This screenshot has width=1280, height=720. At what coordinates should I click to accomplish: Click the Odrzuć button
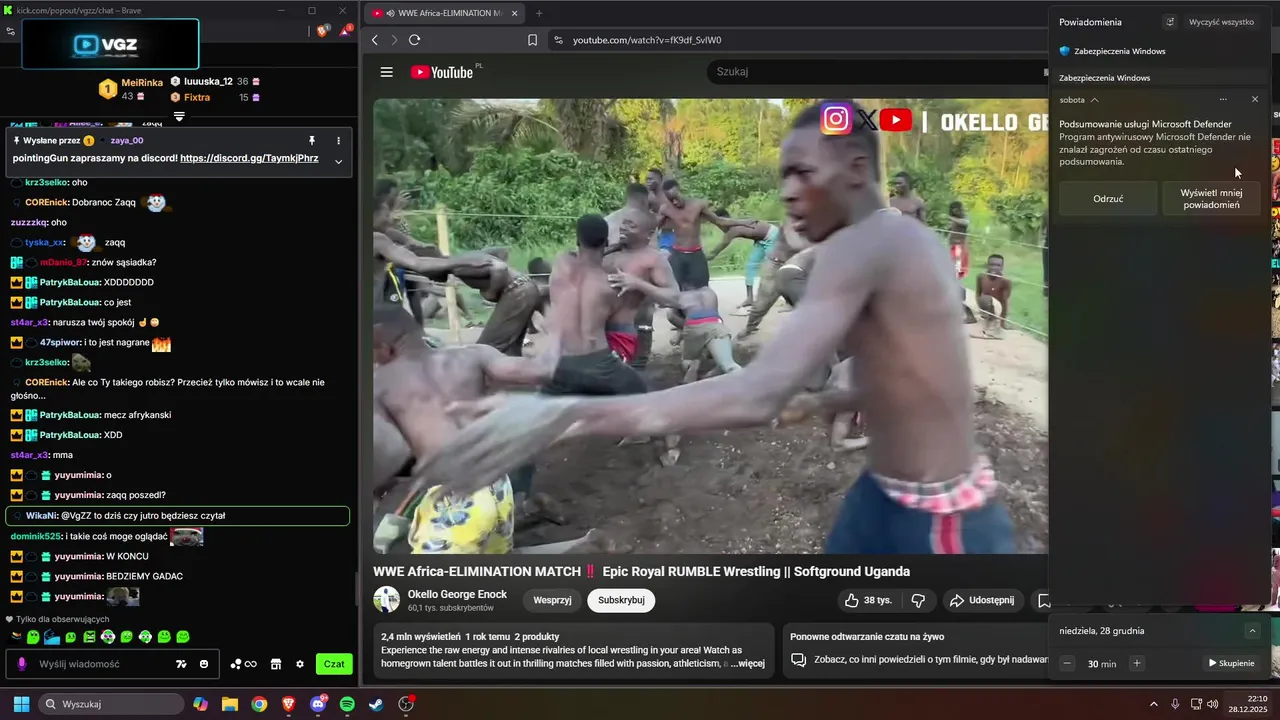point(1108,199)
